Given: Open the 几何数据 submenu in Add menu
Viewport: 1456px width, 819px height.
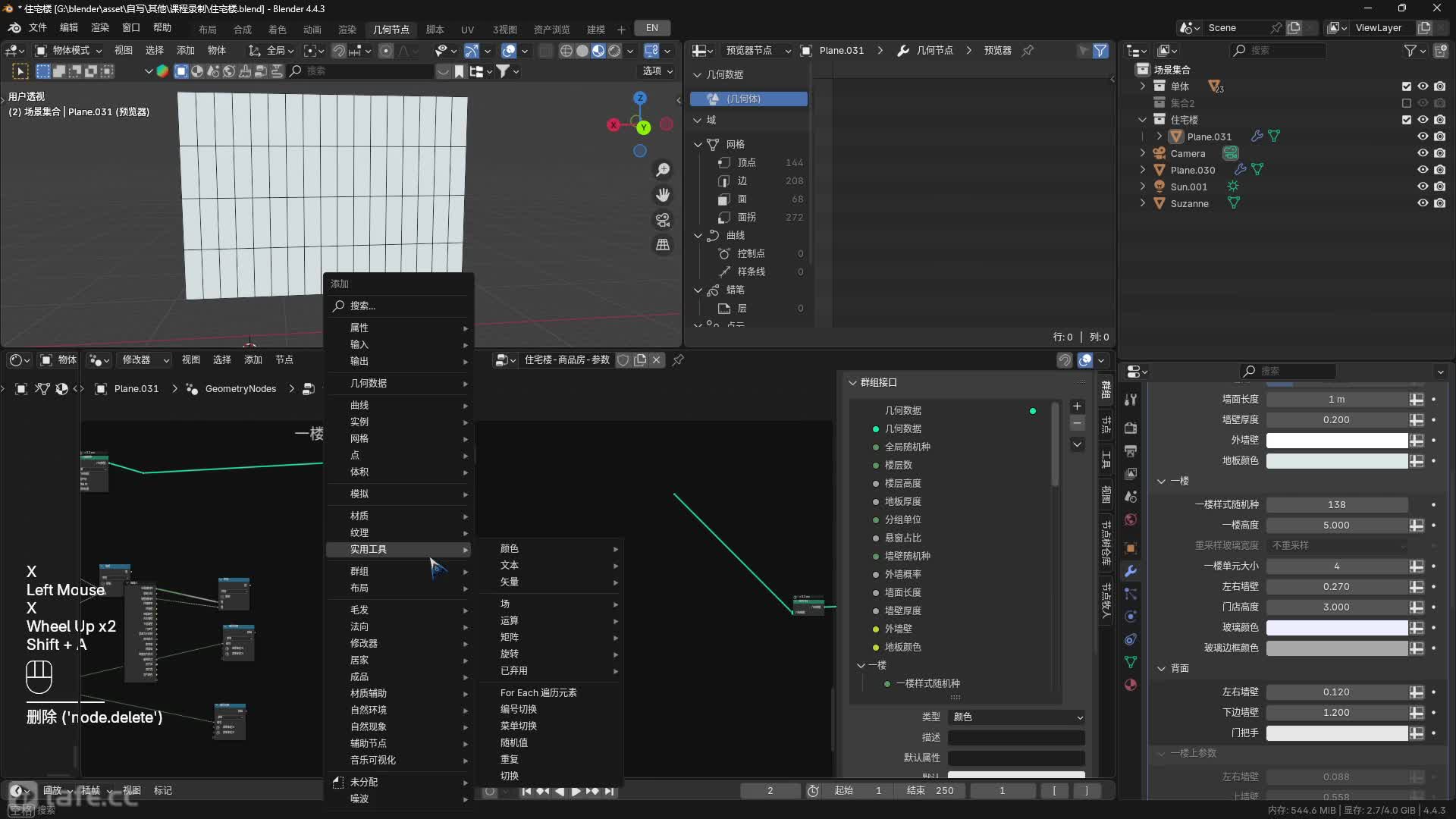Looking at the screenshot, I should click(x=398, y=384).
